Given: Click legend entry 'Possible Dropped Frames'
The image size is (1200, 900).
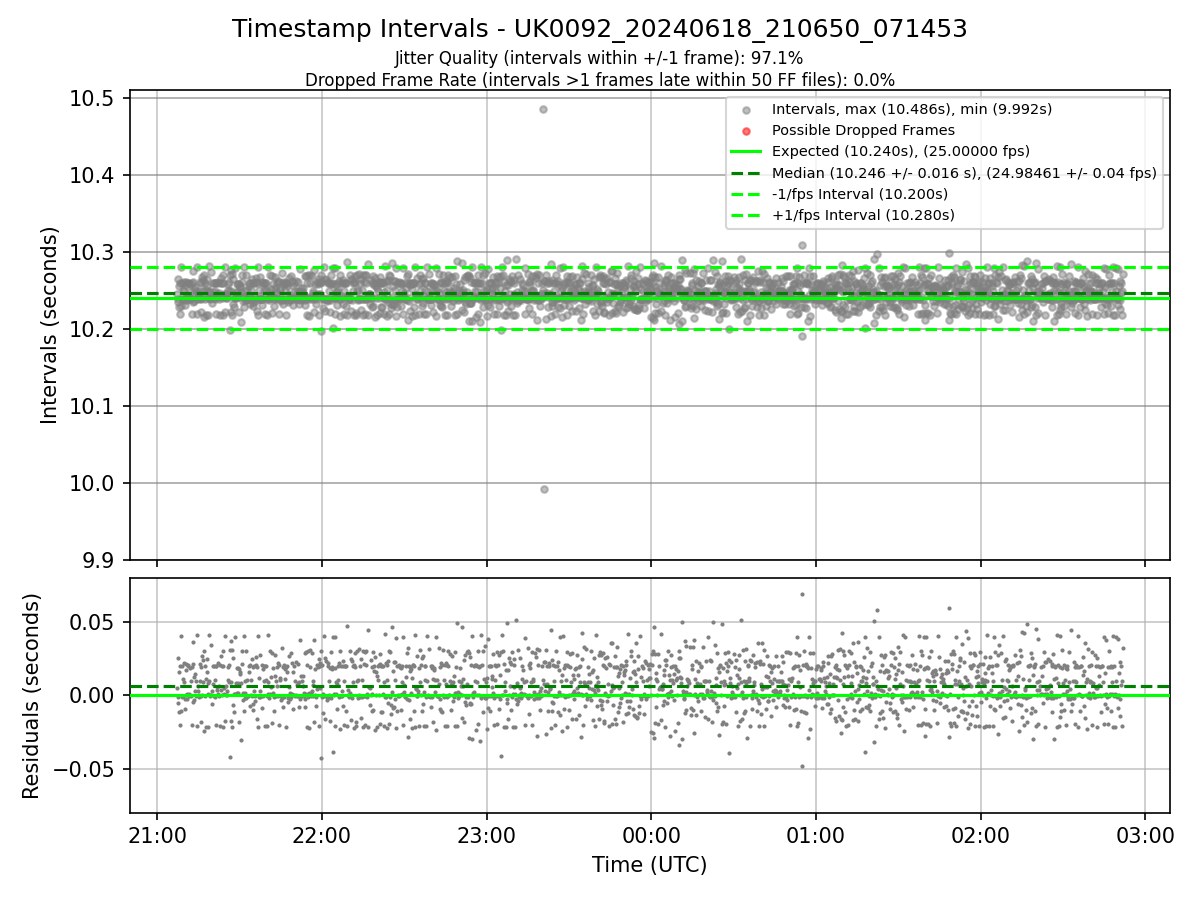Looking at the screenshot, I should pos(863,130).
